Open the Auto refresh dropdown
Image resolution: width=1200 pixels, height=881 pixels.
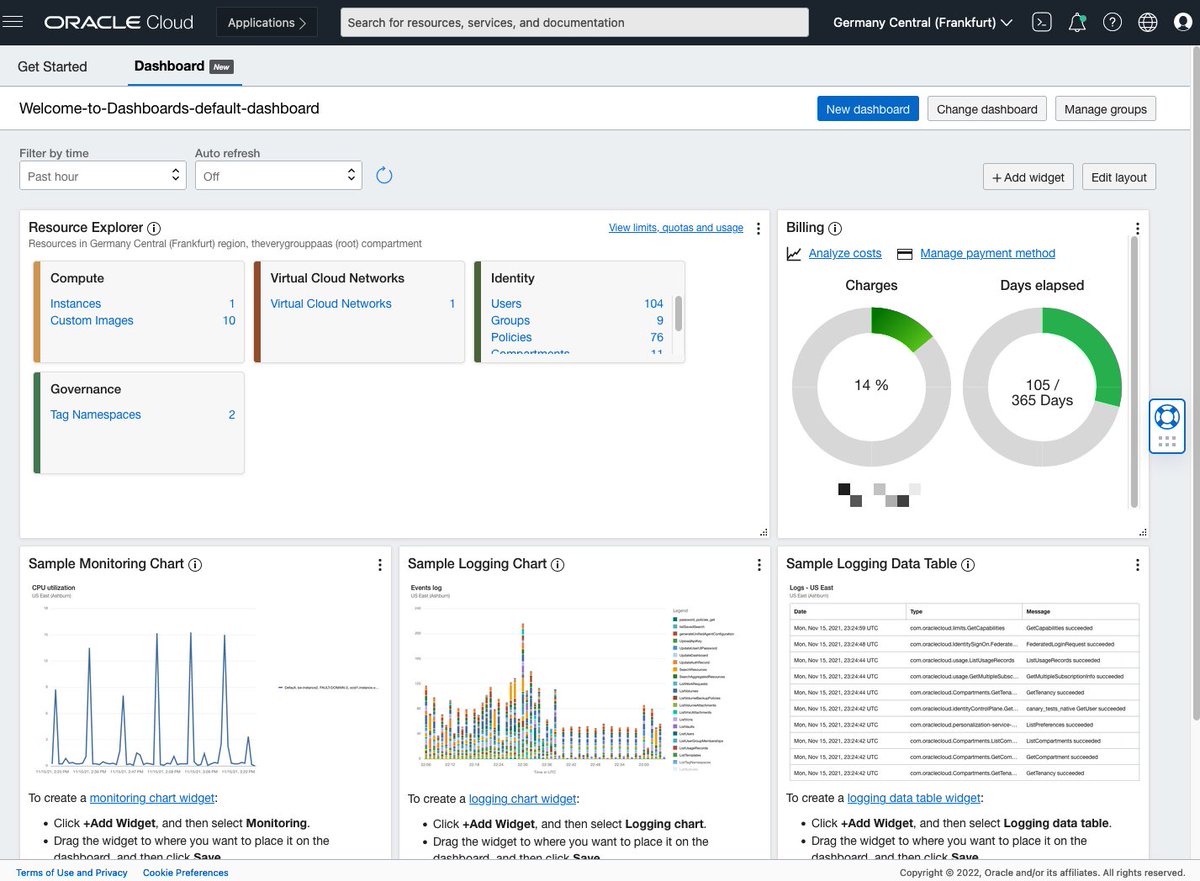pos(278,176)
